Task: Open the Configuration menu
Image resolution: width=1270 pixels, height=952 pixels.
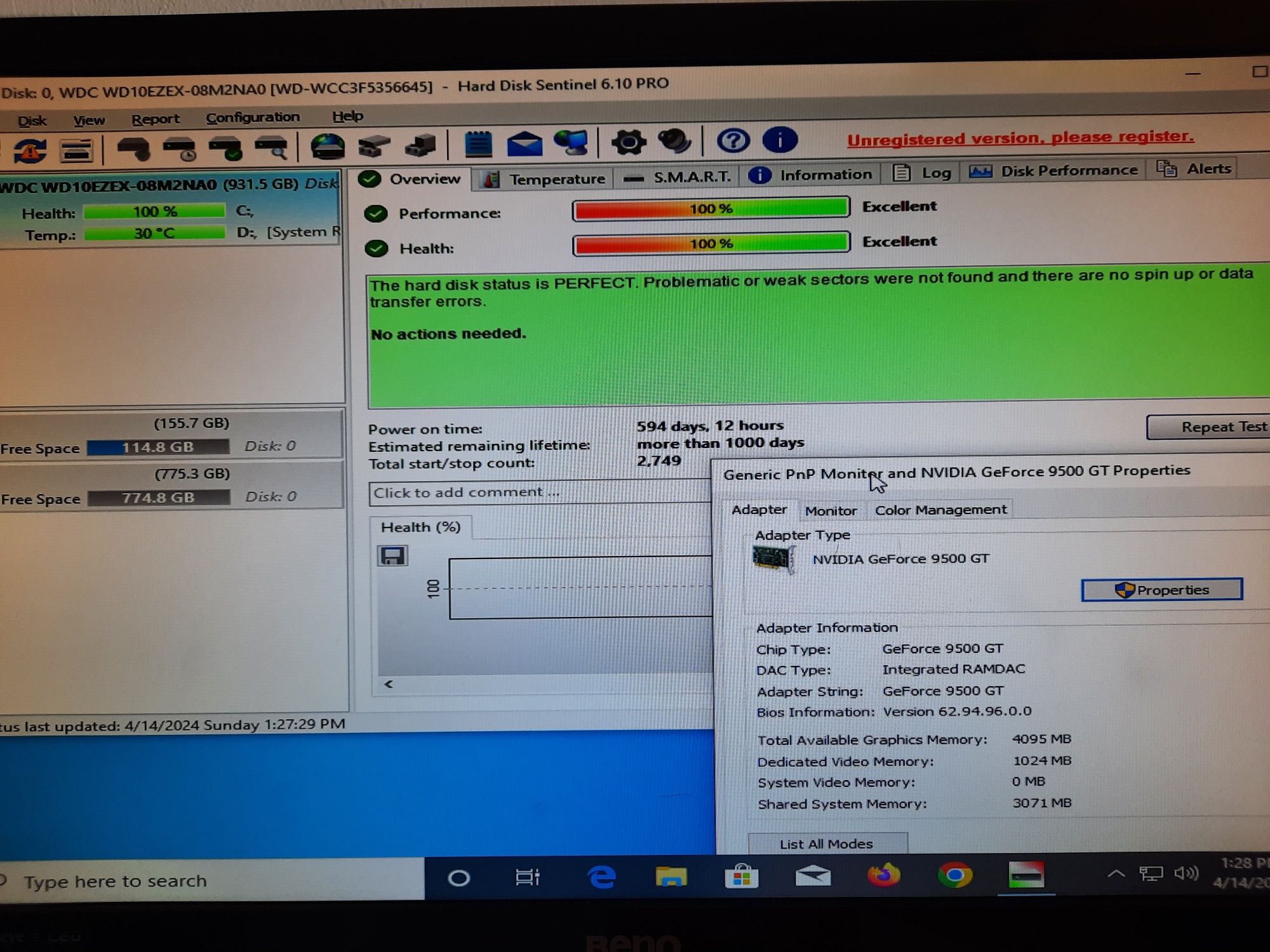Action: click(253, 117)
